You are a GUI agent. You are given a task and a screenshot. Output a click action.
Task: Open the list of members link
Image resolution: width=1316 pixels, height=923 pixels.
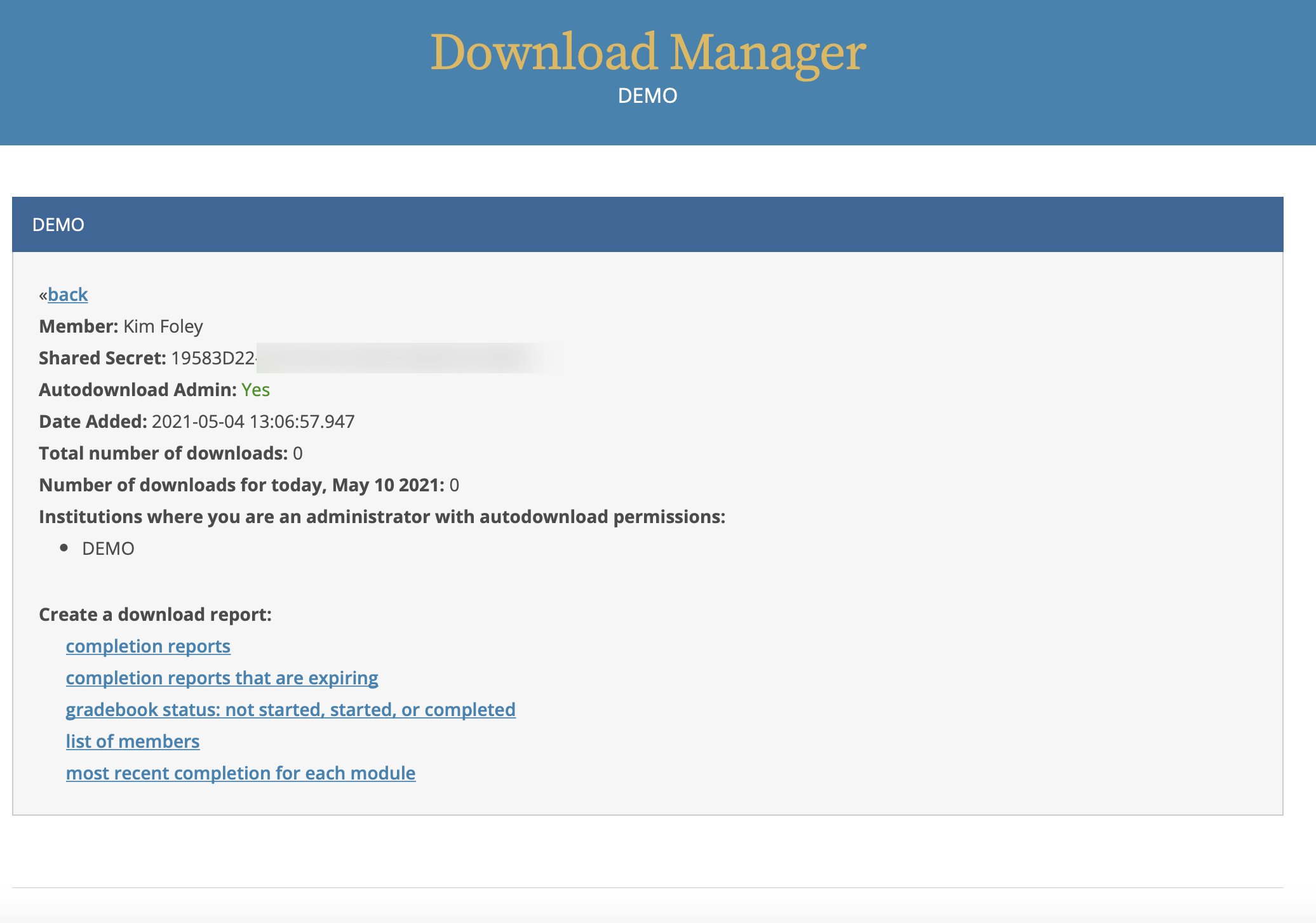[133, 741]
